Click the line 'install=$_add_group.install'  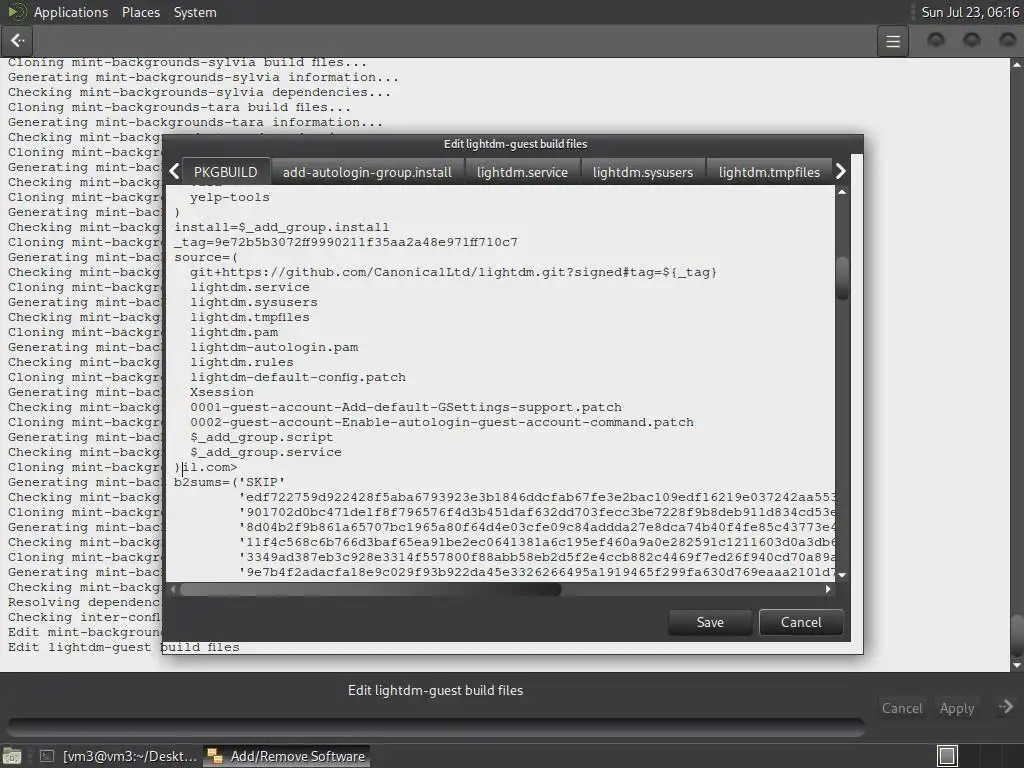coord(281,227)
